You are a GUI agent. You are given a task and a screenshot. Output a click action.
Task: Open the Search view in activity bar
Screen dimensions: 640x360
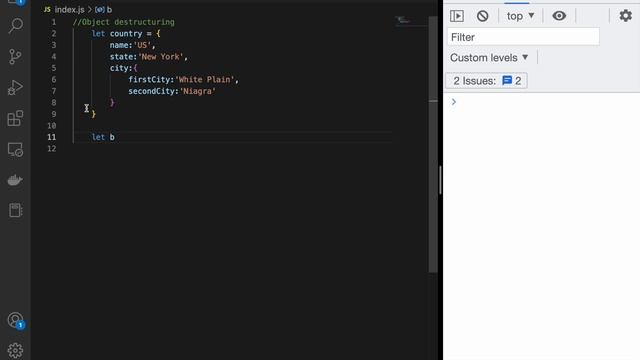pyautogui.click(x=16, y=26)
